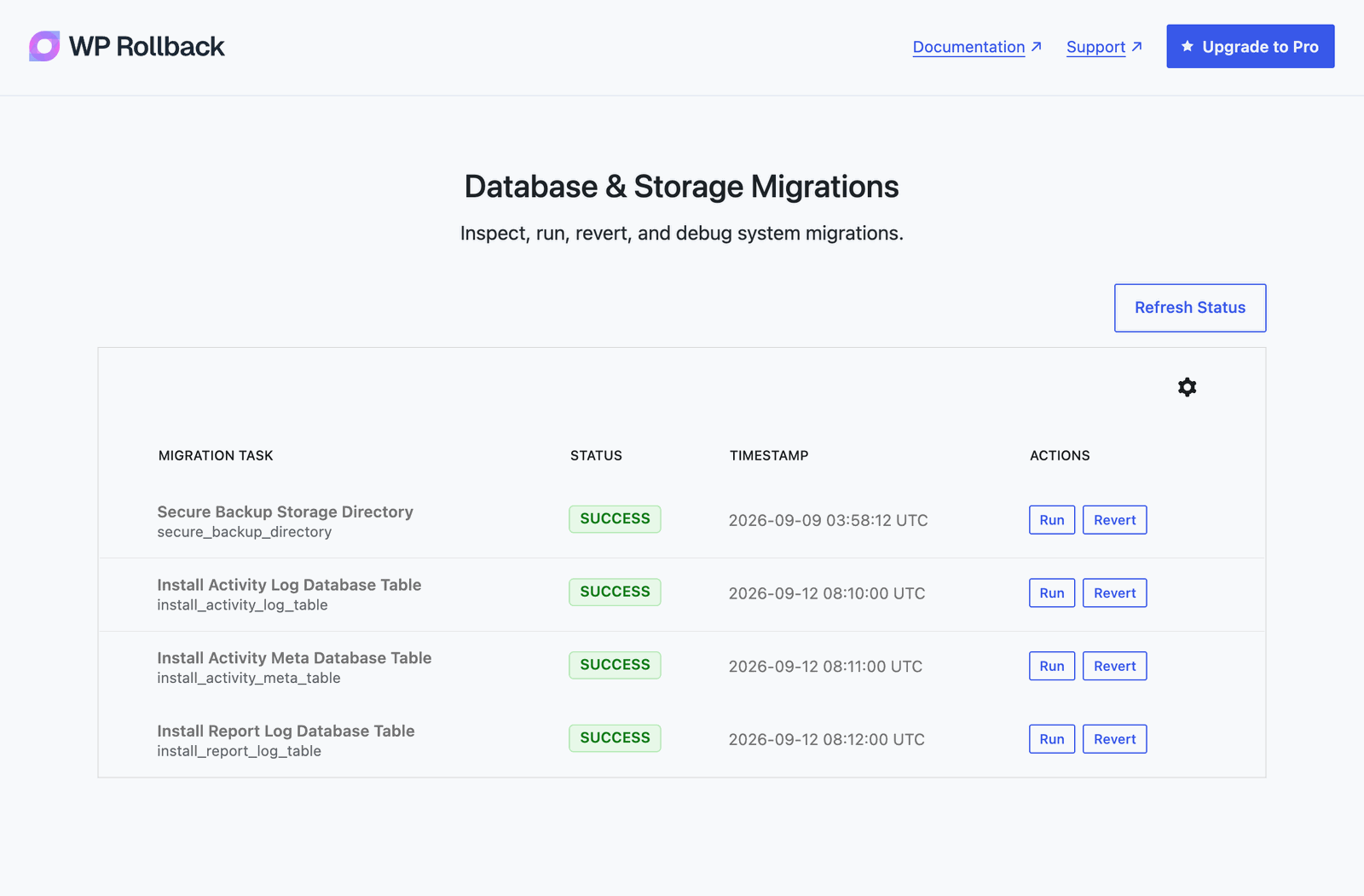Revert the Secure Backup Storage Directory migration

1114,520
